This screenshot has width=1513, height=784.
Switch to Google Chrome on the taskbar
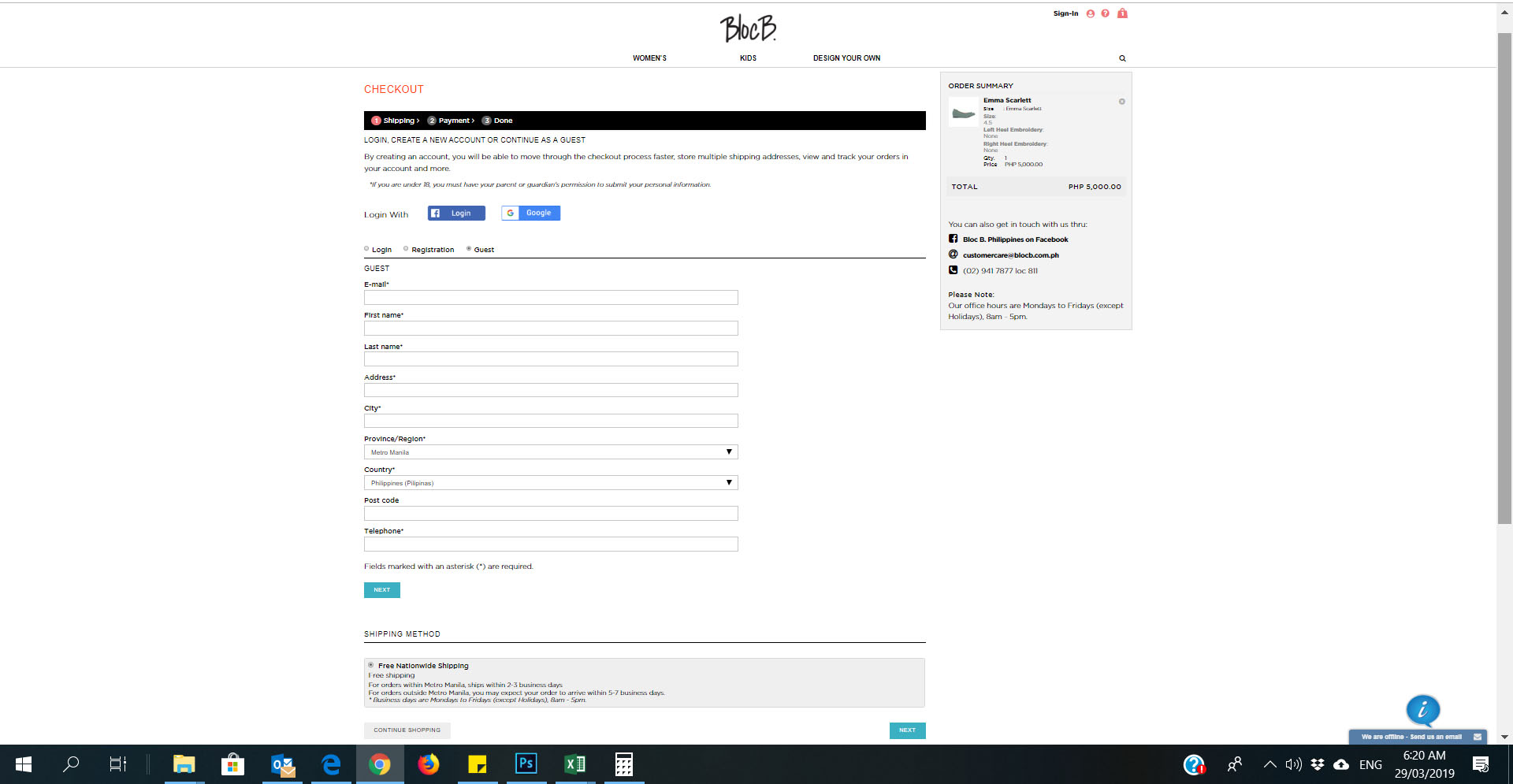380,764
